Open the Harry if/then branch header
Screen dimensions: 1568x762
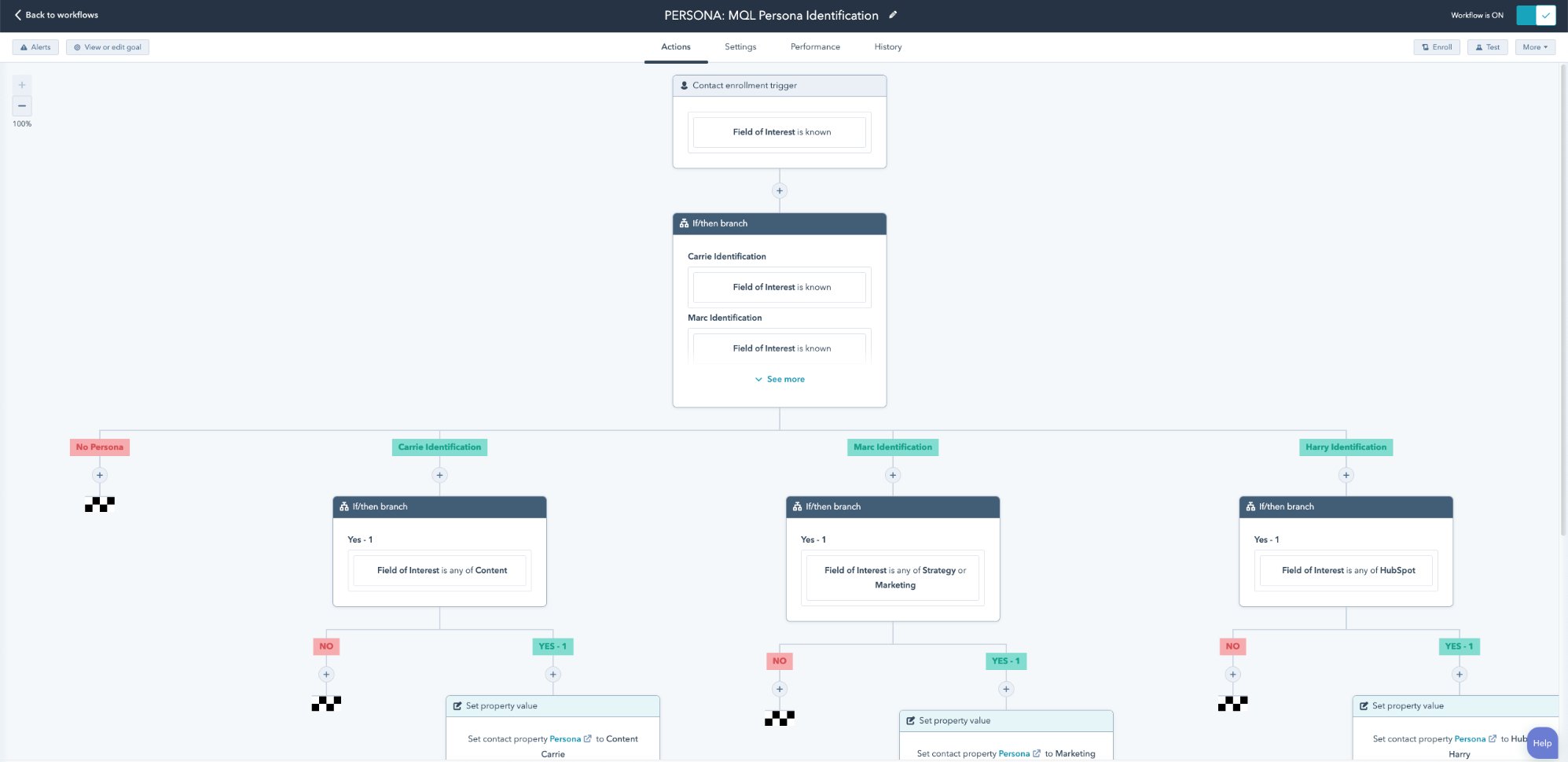[1346, 506]
